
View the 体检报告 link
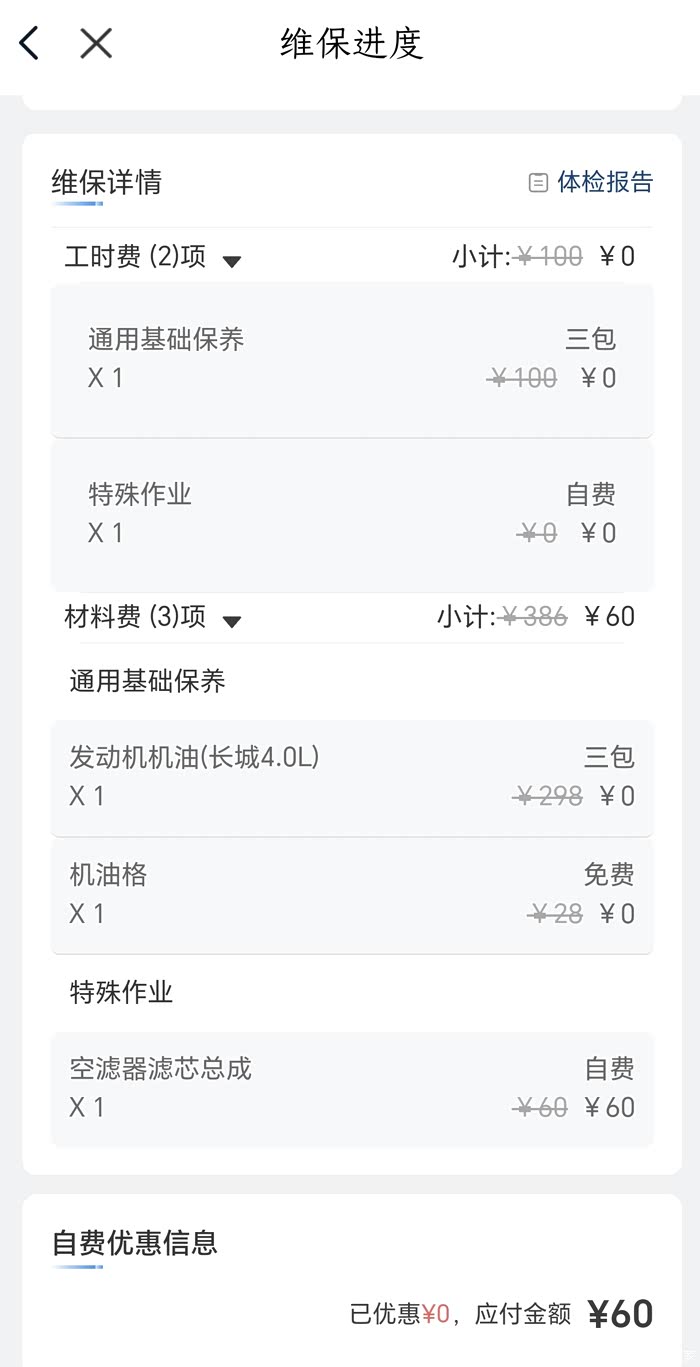pos(604,182)
